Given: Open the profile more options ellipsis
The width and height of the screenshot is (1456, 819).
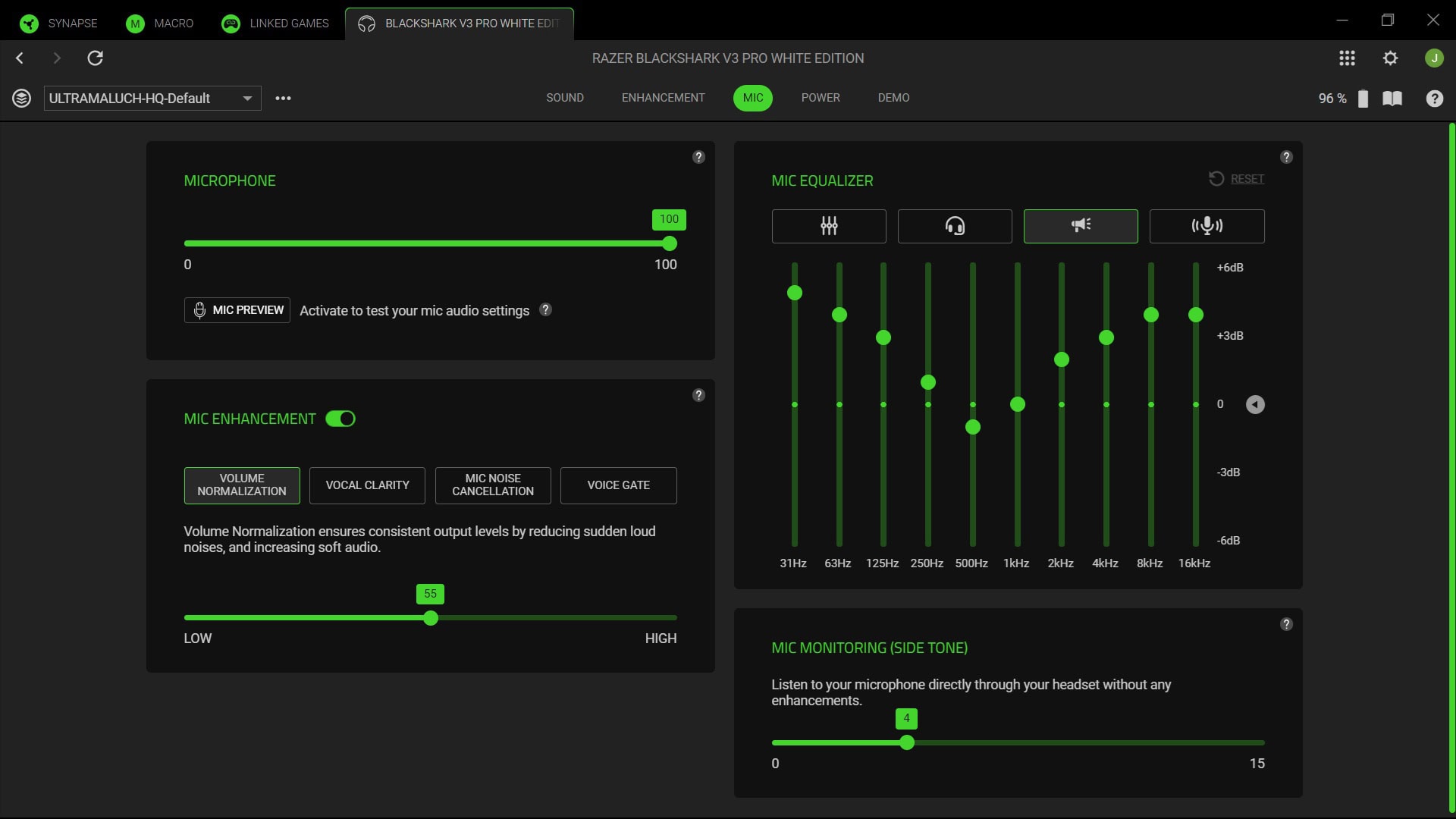Looking at the screenshot, I should click(283, 99).
